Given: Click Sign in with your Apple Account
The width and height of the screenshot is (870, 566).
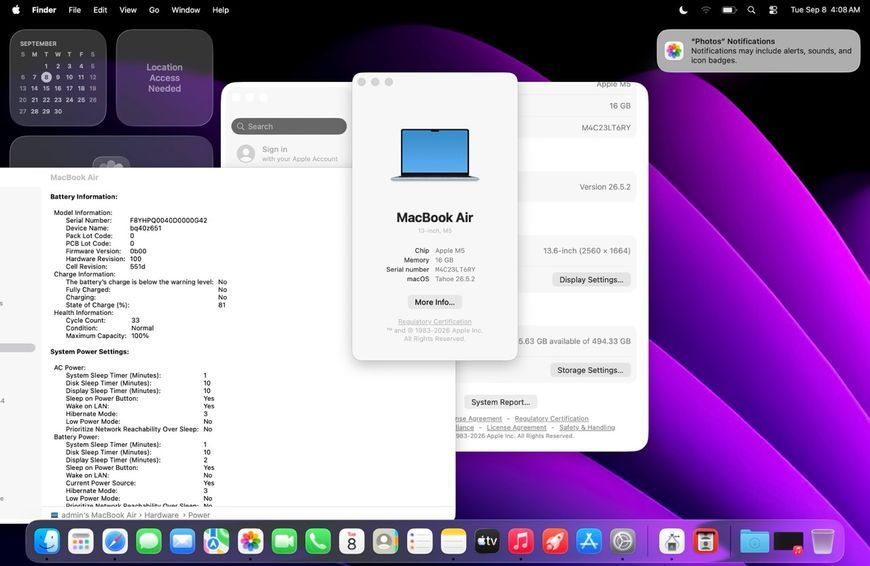Looking at the screenshot, I should point(289,154).
